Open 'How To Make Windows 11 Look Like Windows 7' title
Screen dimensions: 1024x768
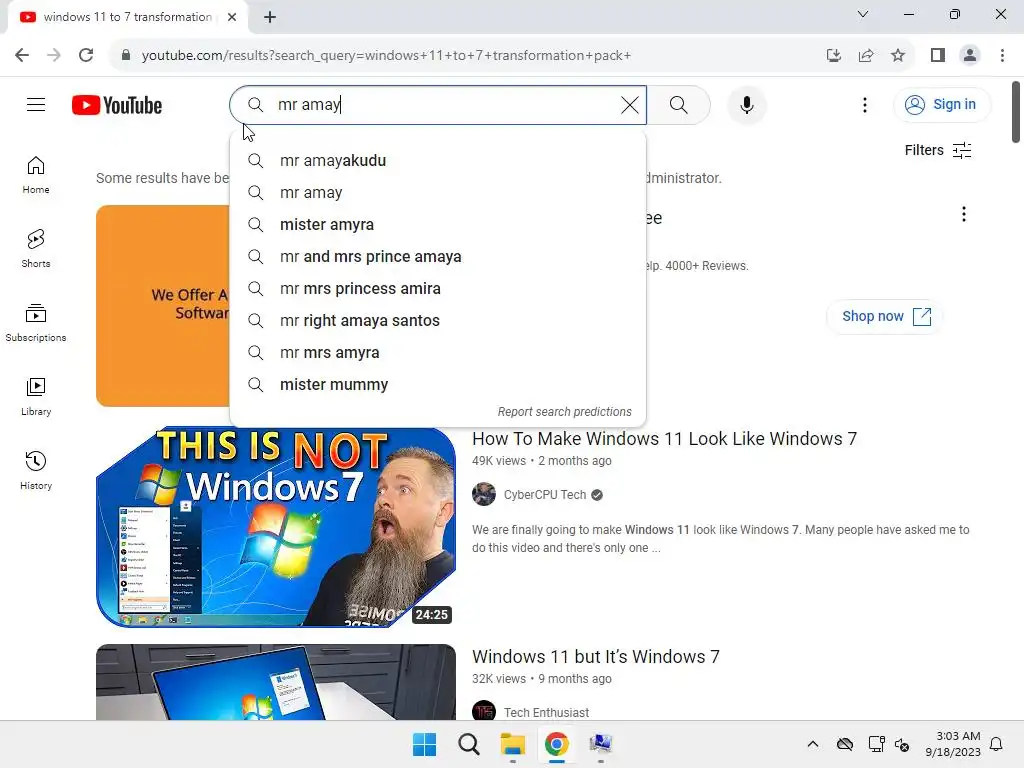pyautogui.click(x=664, y=439)
